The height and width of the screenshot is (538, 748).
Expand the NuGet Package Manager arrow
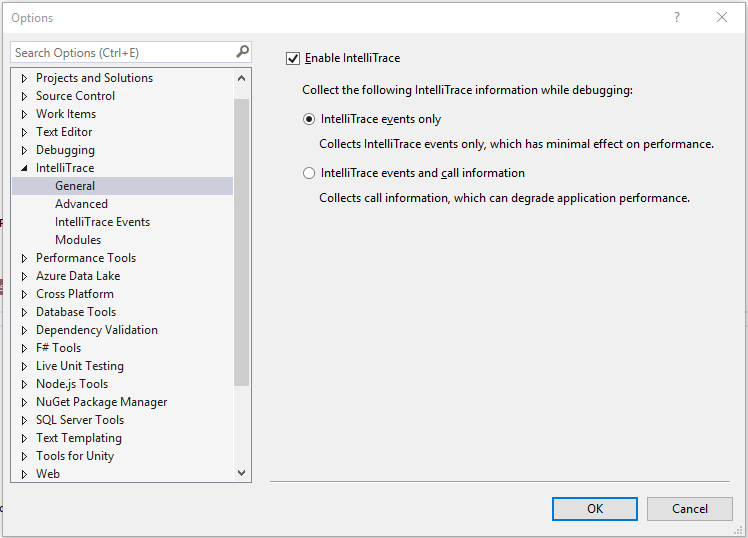pyautogui.click(x=24, y=402)
